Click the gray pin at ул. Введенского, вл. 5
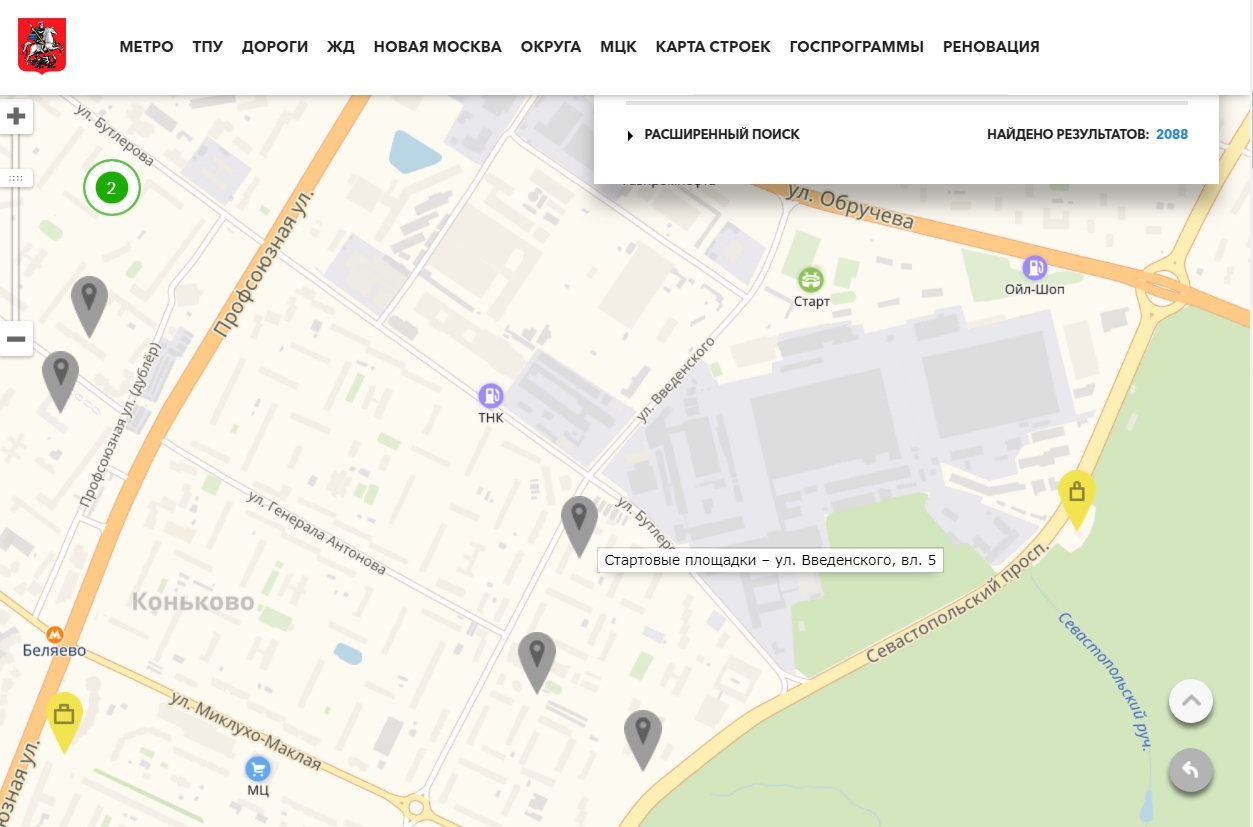 tap(579, 526)
